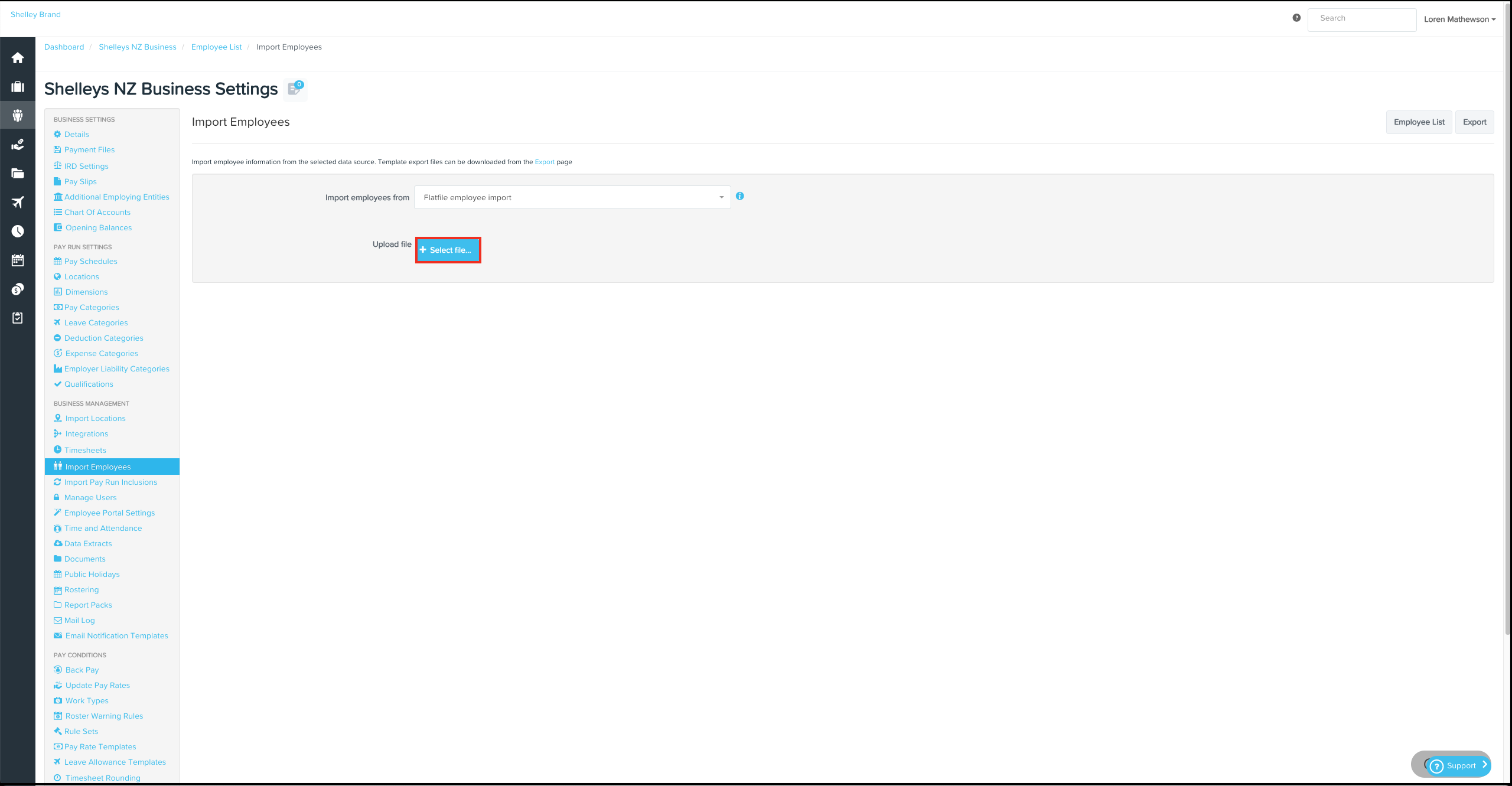Image resolution: width=1512 pixels, height=786 pixels.
Task: Click the home icon in left sidebar
Action: 18,58
